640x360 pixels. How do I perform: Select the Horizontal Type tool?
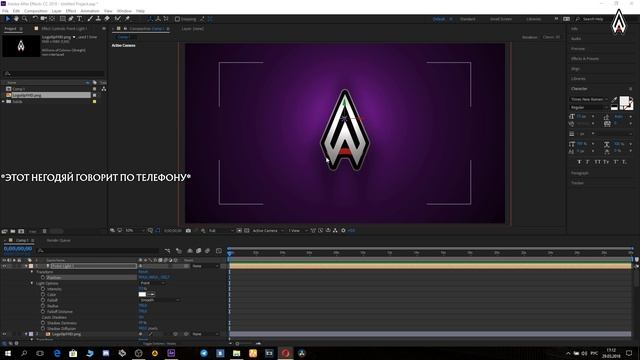(80, 19)
